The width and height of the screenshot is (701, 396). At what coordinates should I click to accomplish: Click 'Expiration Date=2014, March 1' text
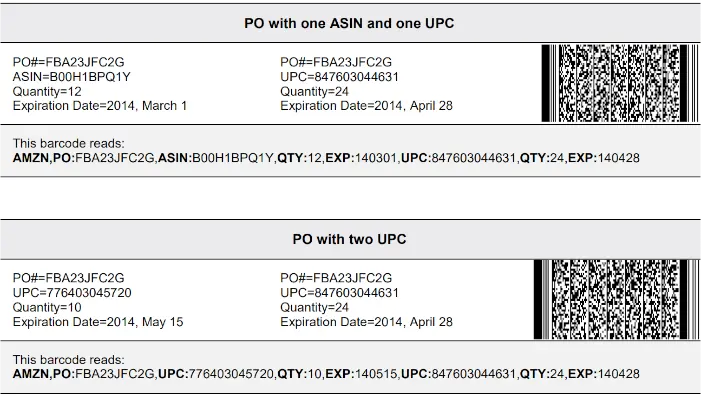coord(100,106)
